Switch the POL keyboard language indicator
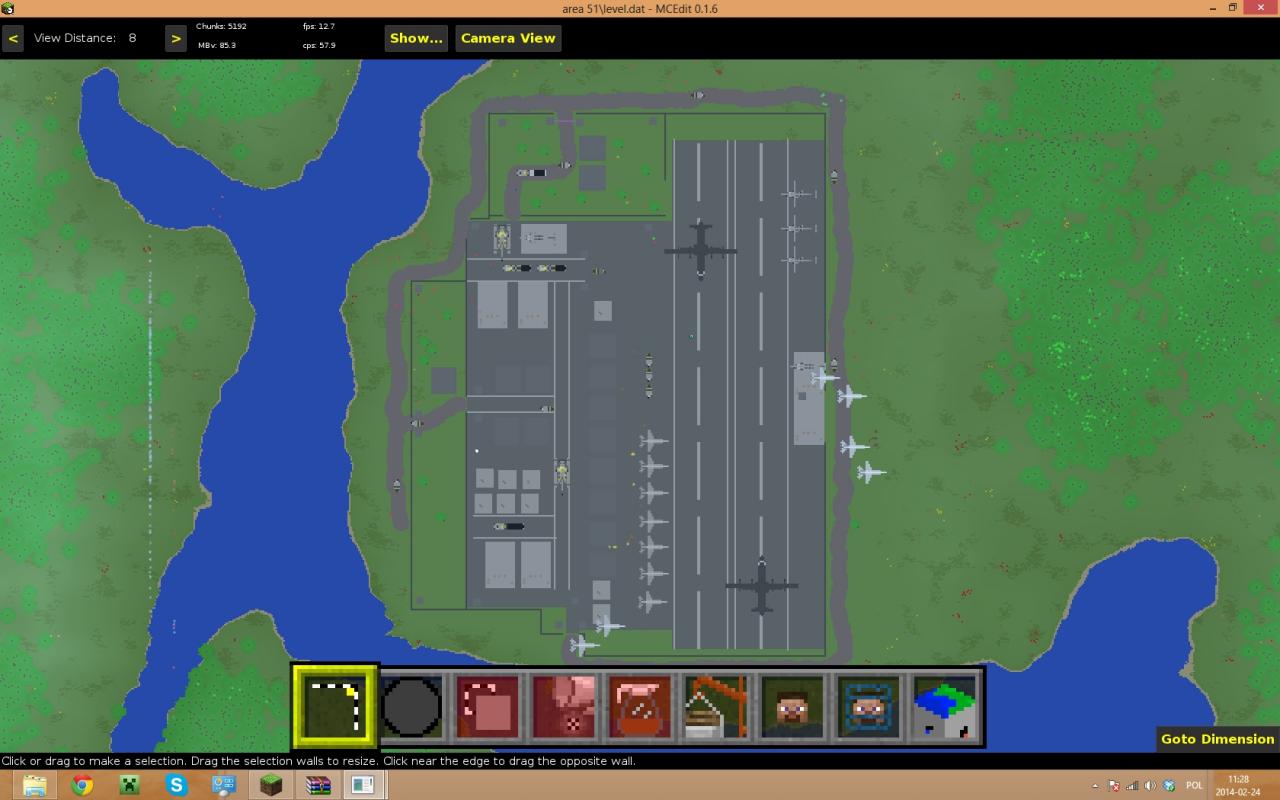 coord(1194,786)
